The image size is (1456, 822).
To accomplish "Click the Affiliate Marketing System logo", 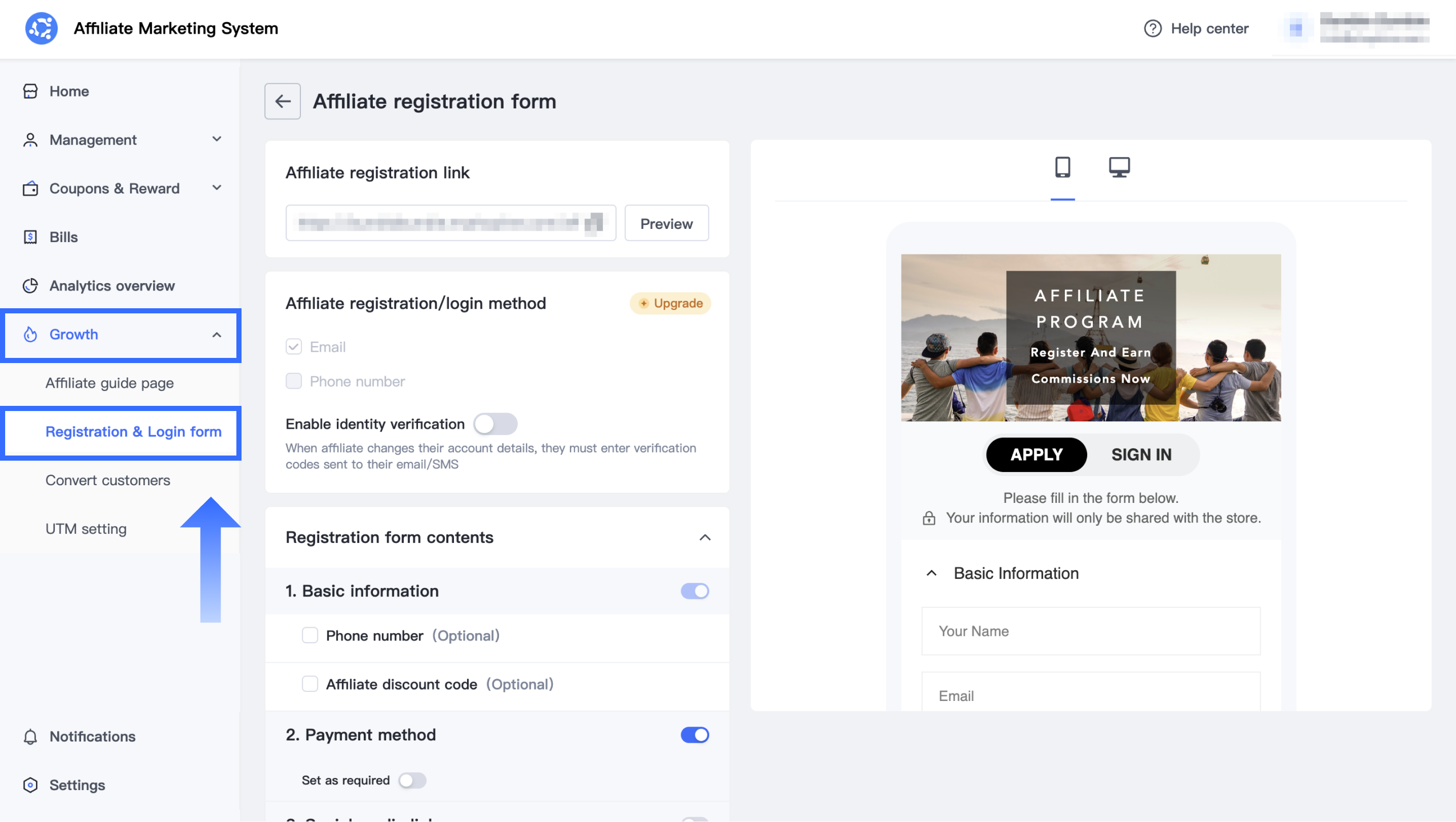I will (x=41, y=29).
